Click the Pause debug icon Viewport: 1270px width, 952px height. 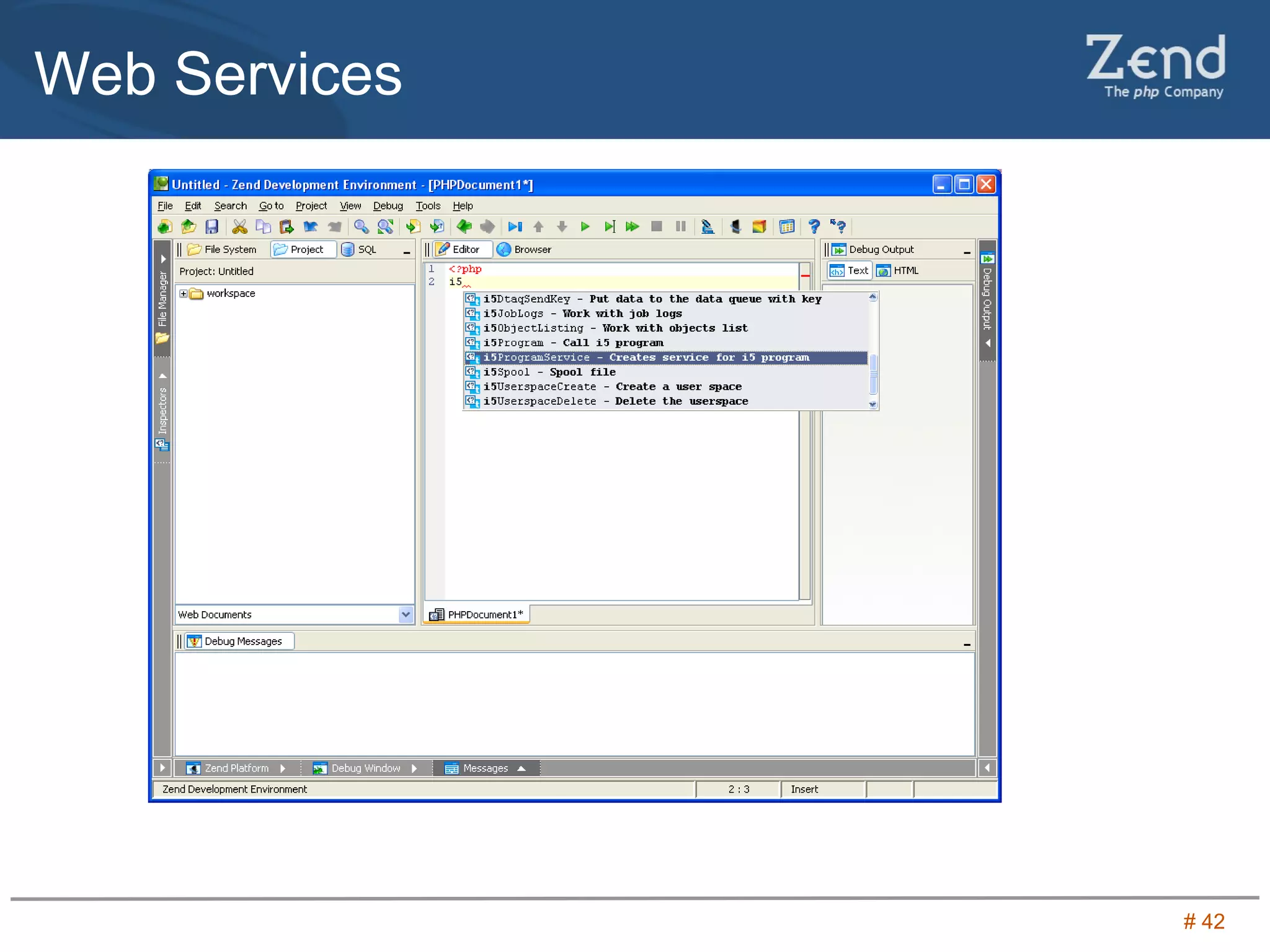click(x=681, y=227)
